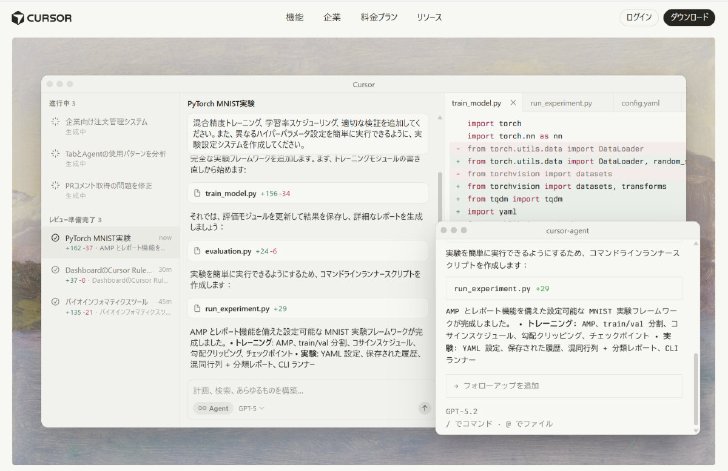Click the レビュー準備完了 3 section header
Viewport: 728px width, 471px height.
pos(75,220)
